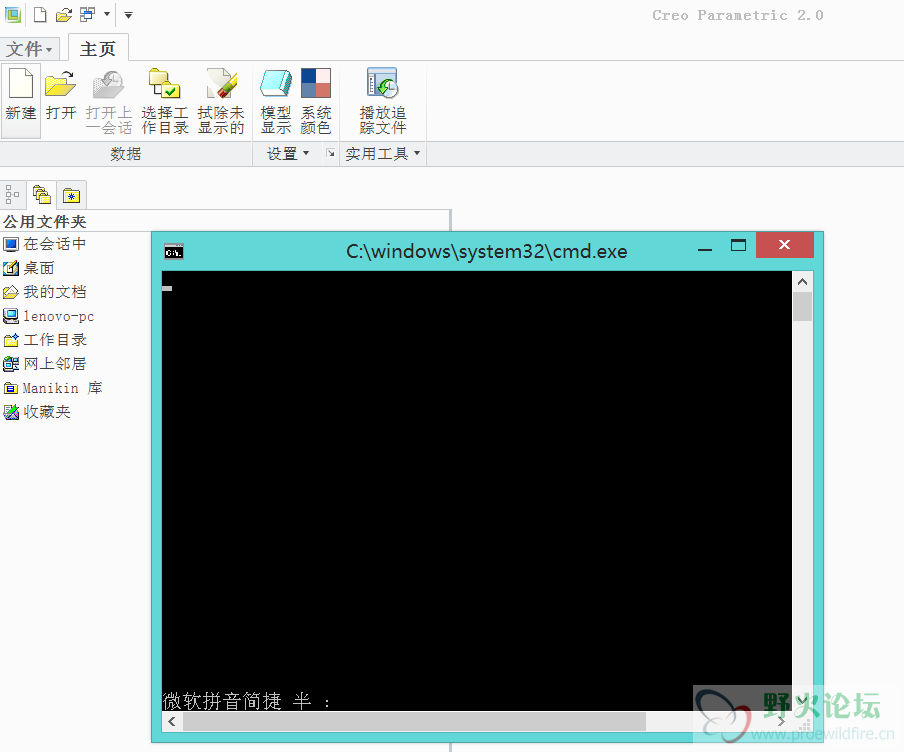
Task: Maximize the cmd.exe window
Action: coord(738,246)
